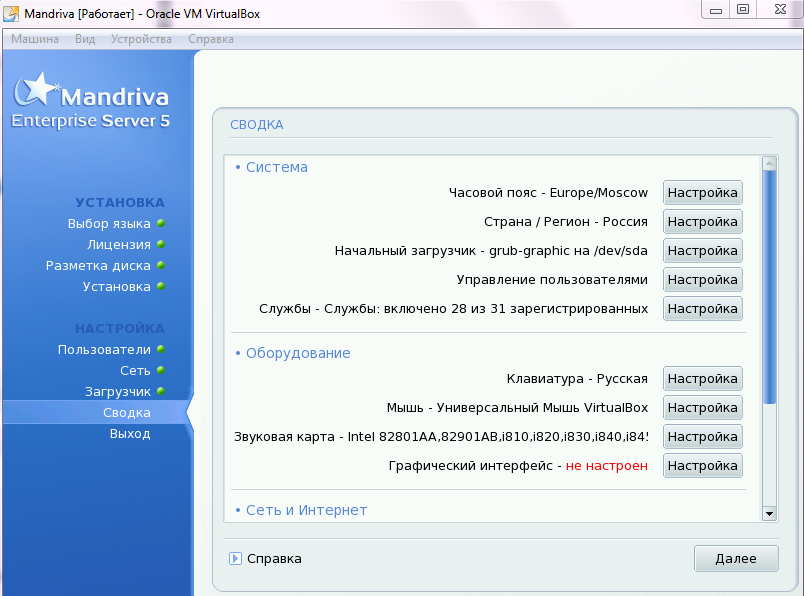Select Выход step in sidebar
804x596 pixels.
click(x=130, y=434)
